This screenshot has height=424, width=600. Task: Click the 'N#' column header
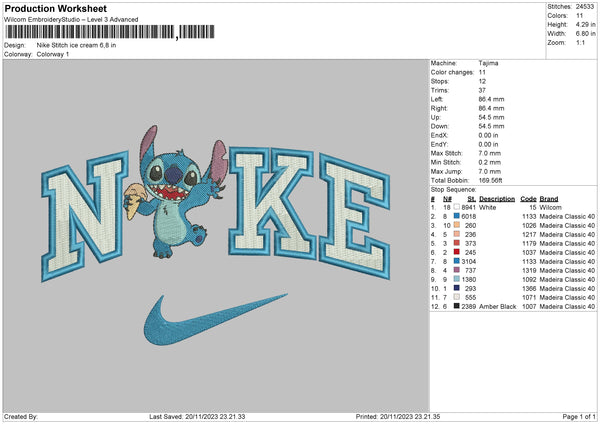point(447,199)
